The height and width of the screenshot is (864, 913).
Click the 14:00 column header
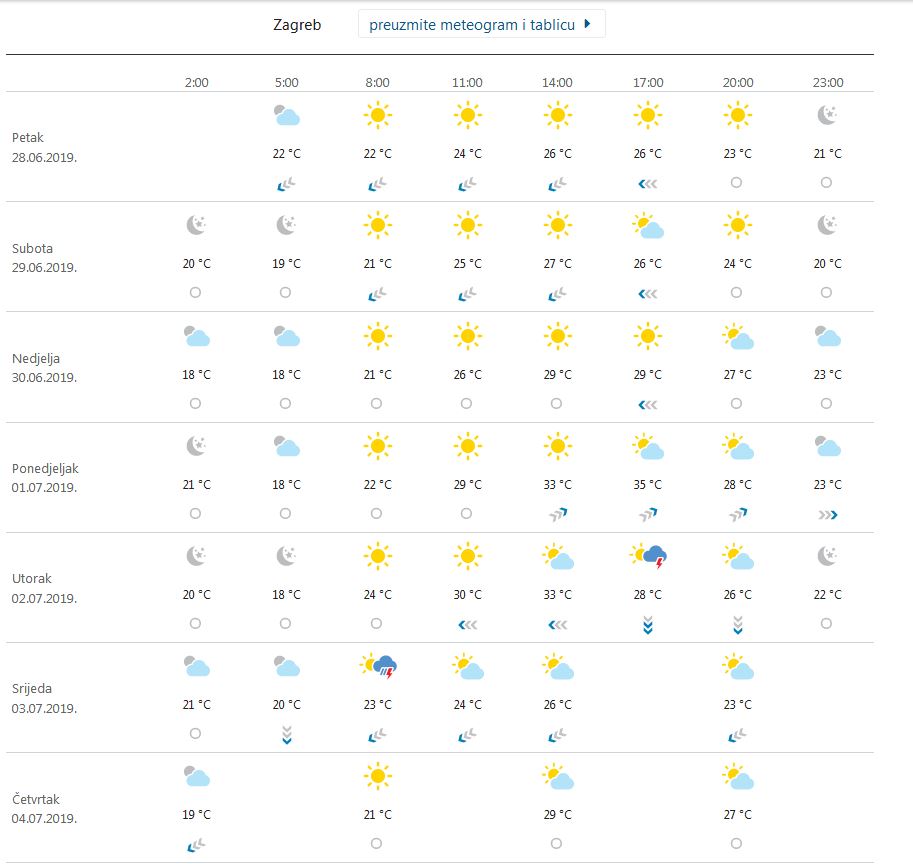(557, 82)
